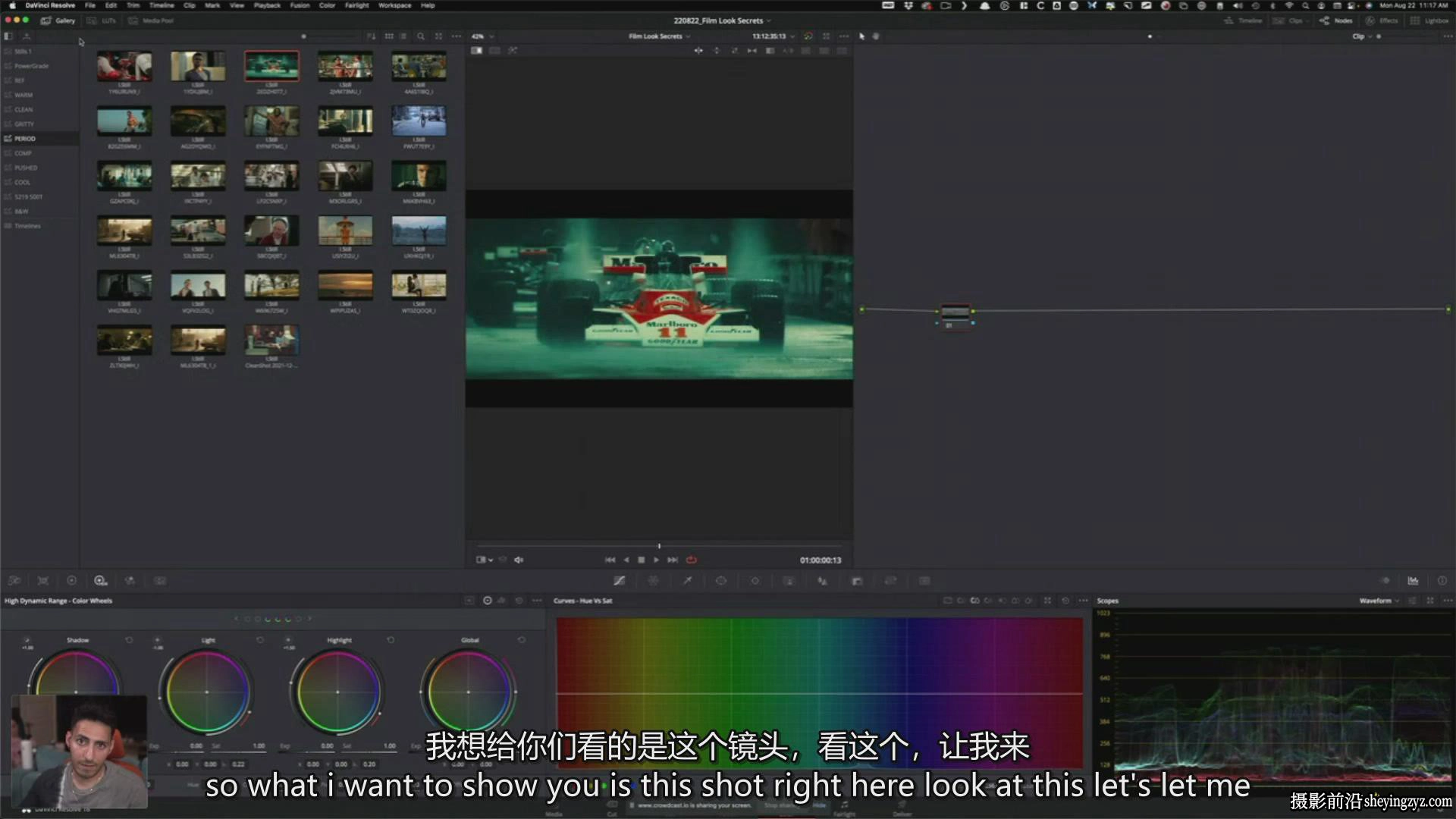Reset the Highlight color wheel
1456x819 pixels.
[391, 640]
